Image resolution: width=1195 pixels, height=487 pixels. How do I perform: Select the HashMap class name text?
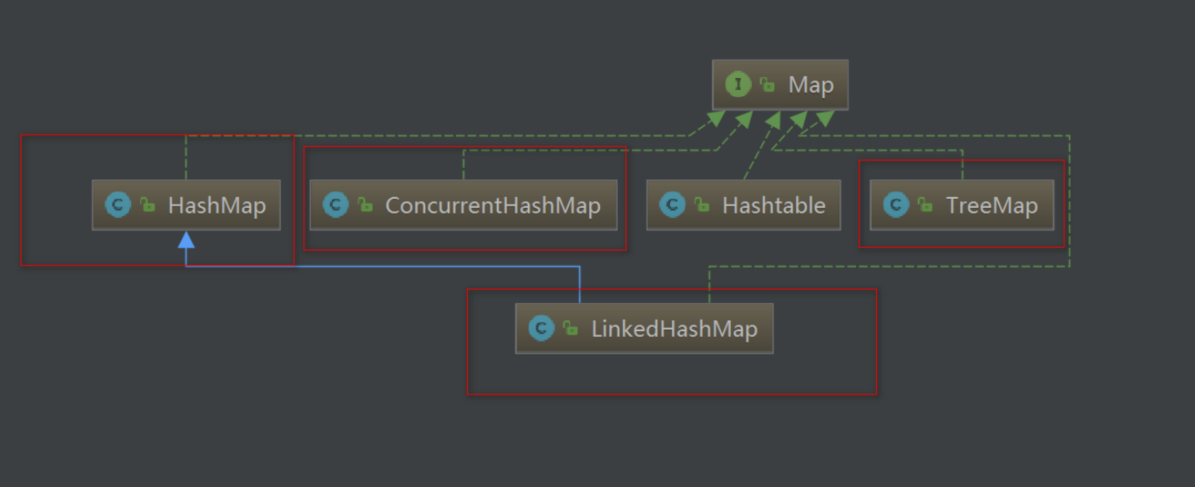(x=216, y=206)
